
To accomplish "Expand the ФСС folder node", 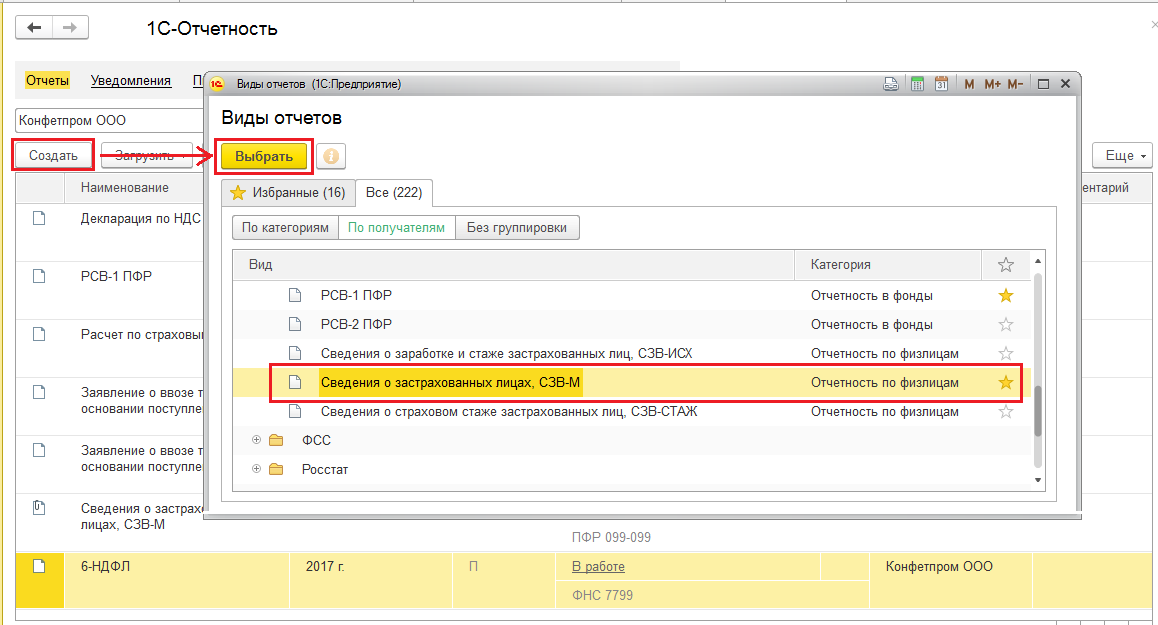I will (x=257, y=440).
